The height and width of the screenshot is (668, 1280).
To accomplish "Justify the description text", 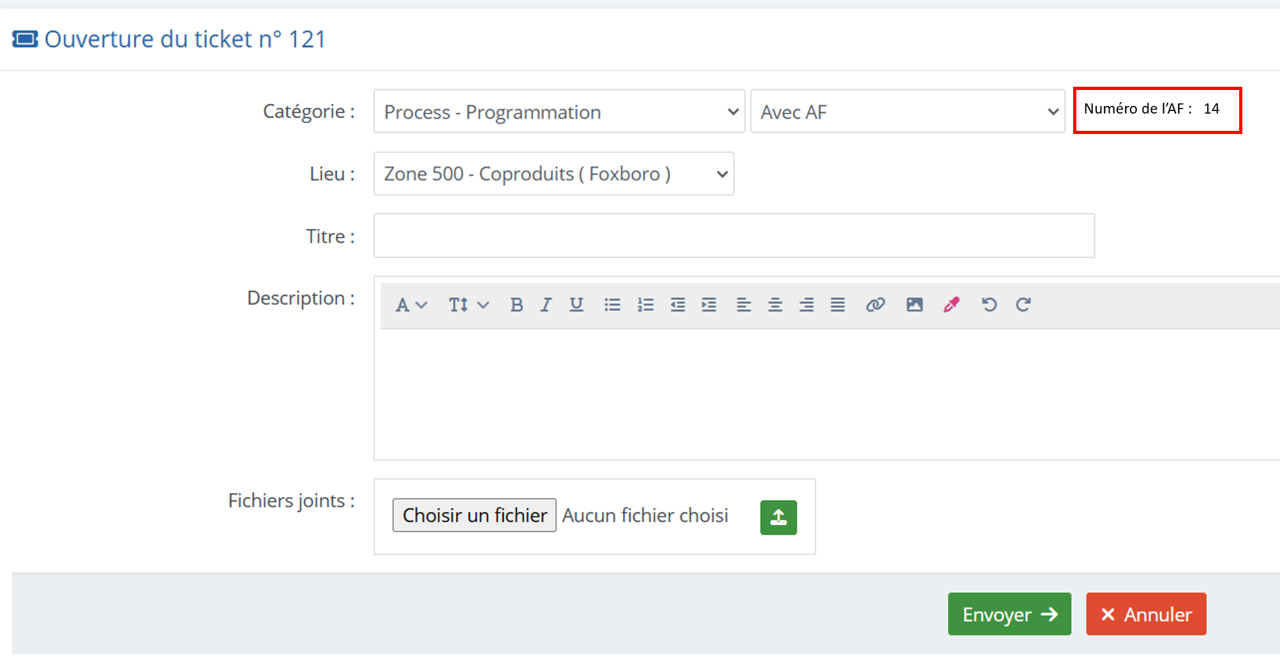I will (x=838, y=305).
